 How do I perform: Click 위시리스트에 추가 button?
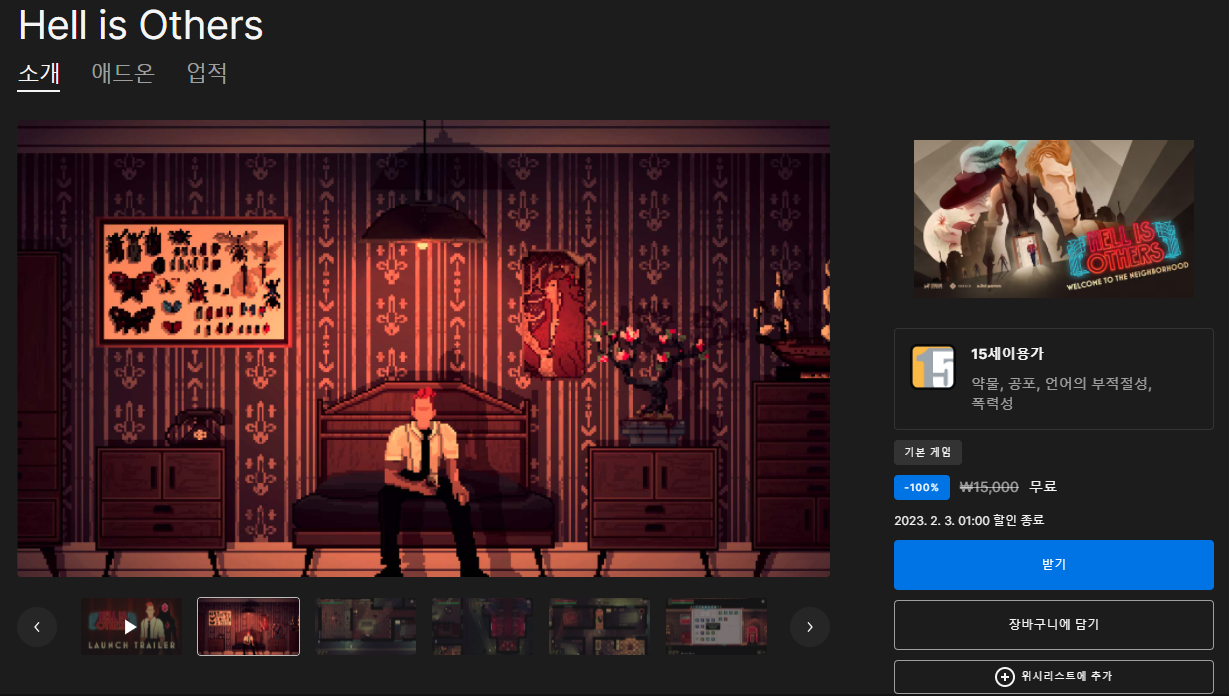(x=1053, y=677)
